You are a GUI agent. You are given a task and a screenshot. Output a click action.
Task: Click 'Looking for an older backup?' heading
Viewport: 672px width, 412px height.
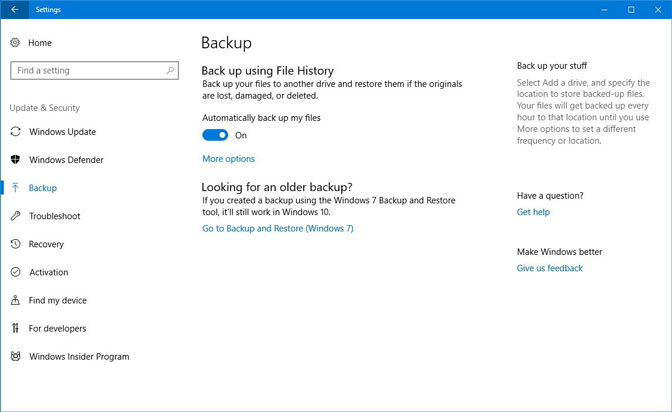tap(277, 187)
